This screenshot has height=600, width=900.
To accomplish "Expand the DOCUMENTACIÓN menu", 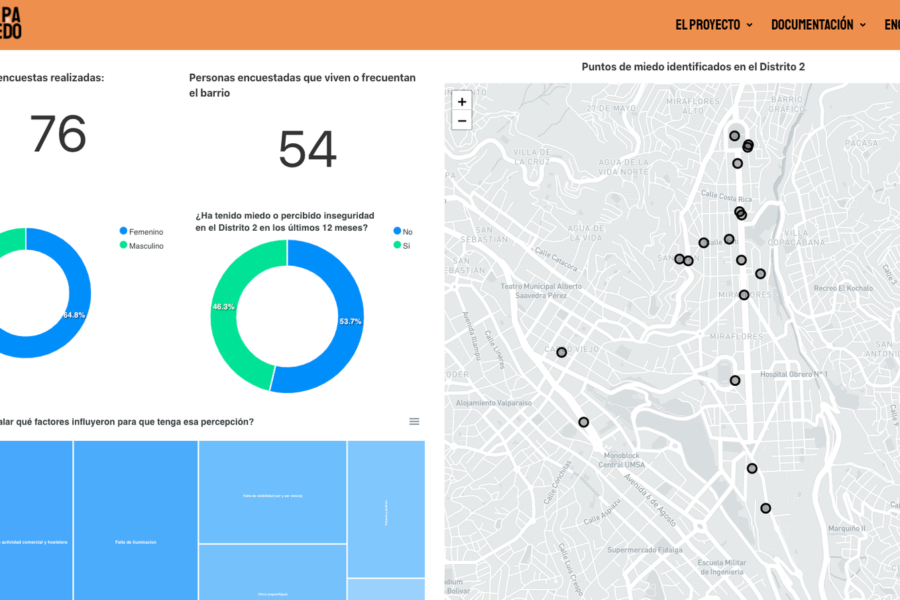I will (818, 25).
